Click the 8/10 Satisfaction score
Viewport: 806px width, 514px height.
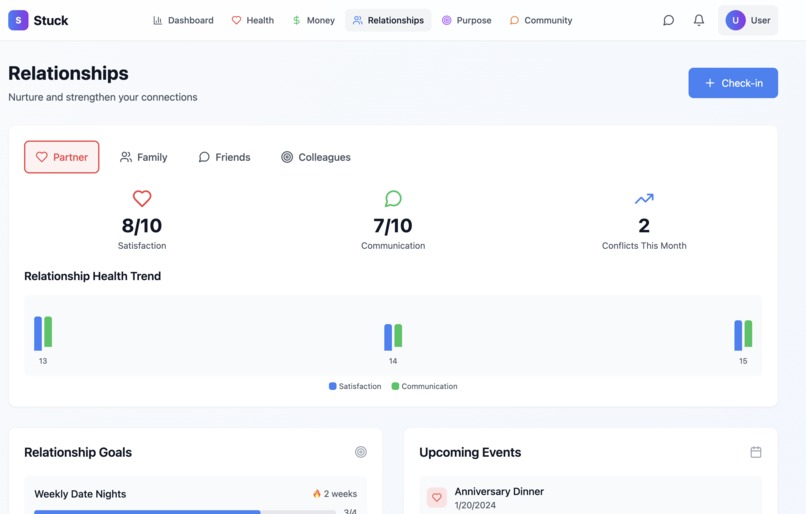pos(142,226)
